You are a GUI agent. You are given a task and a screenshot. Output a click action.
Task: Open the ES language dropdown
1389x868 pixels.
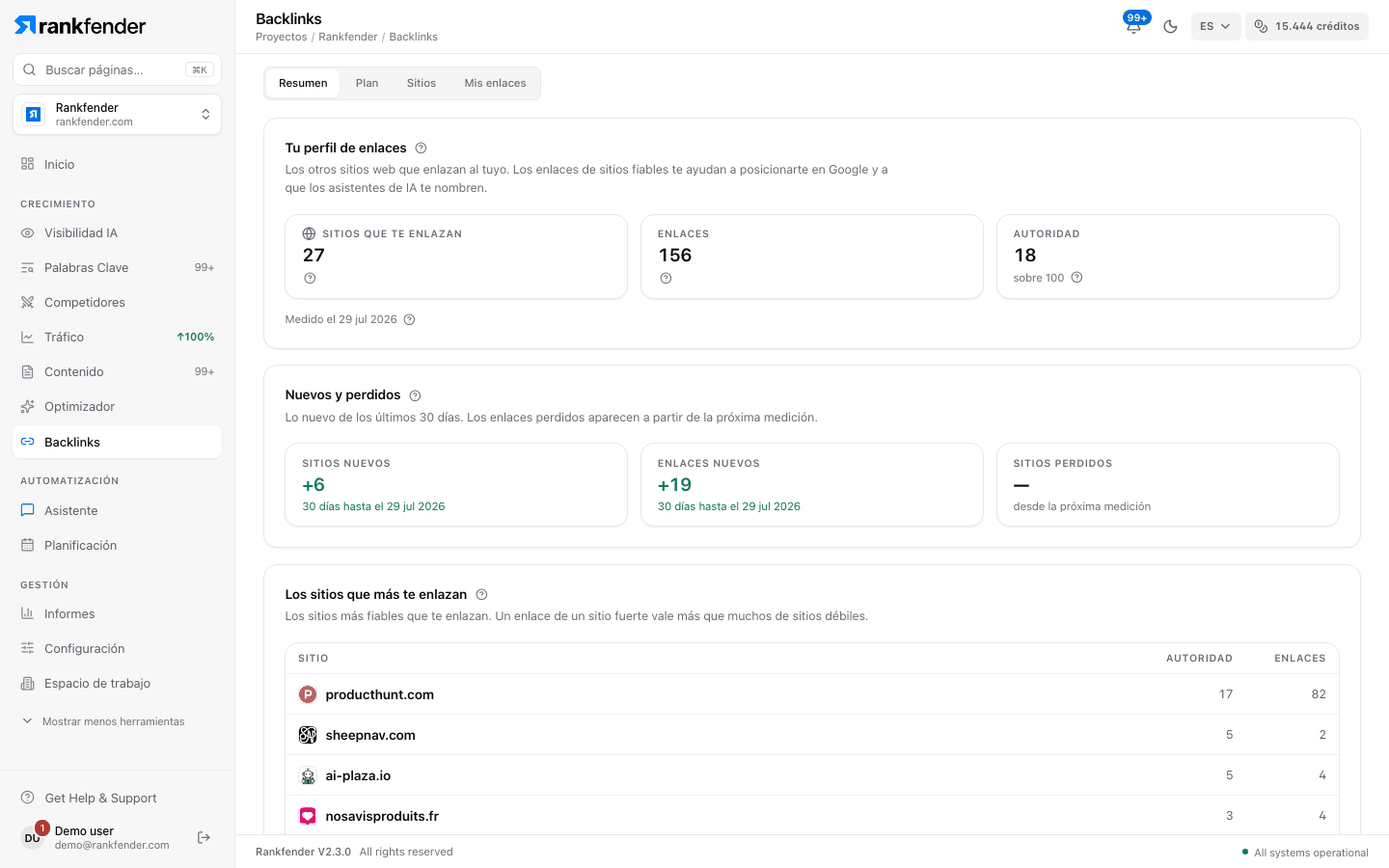pyautogui.click(x=1215, y=26)
